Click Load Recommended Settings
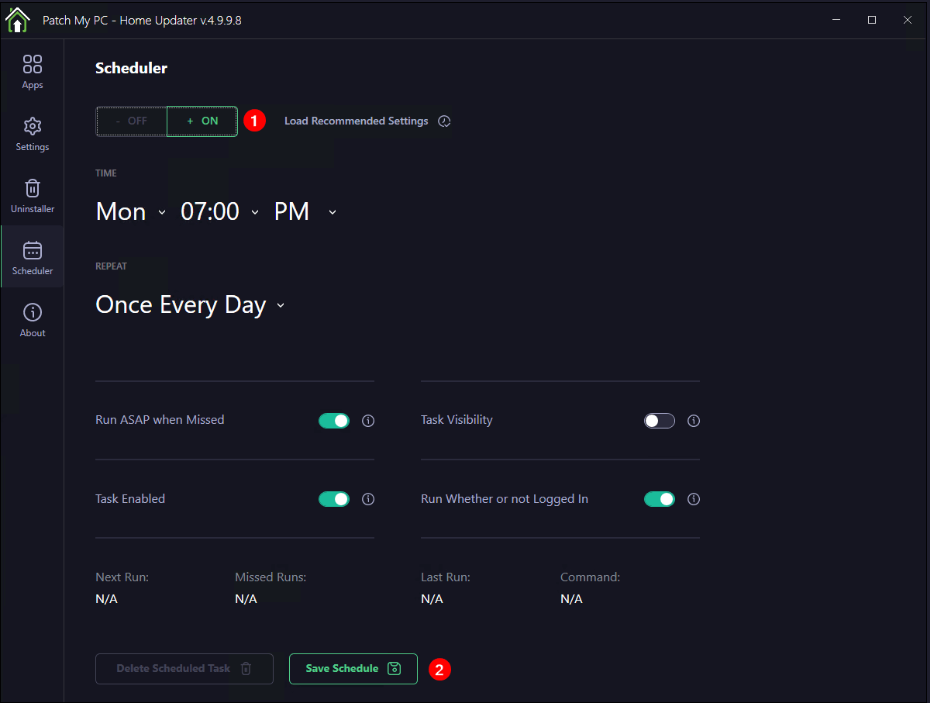 pyautogui.click(x=356, y=121)
